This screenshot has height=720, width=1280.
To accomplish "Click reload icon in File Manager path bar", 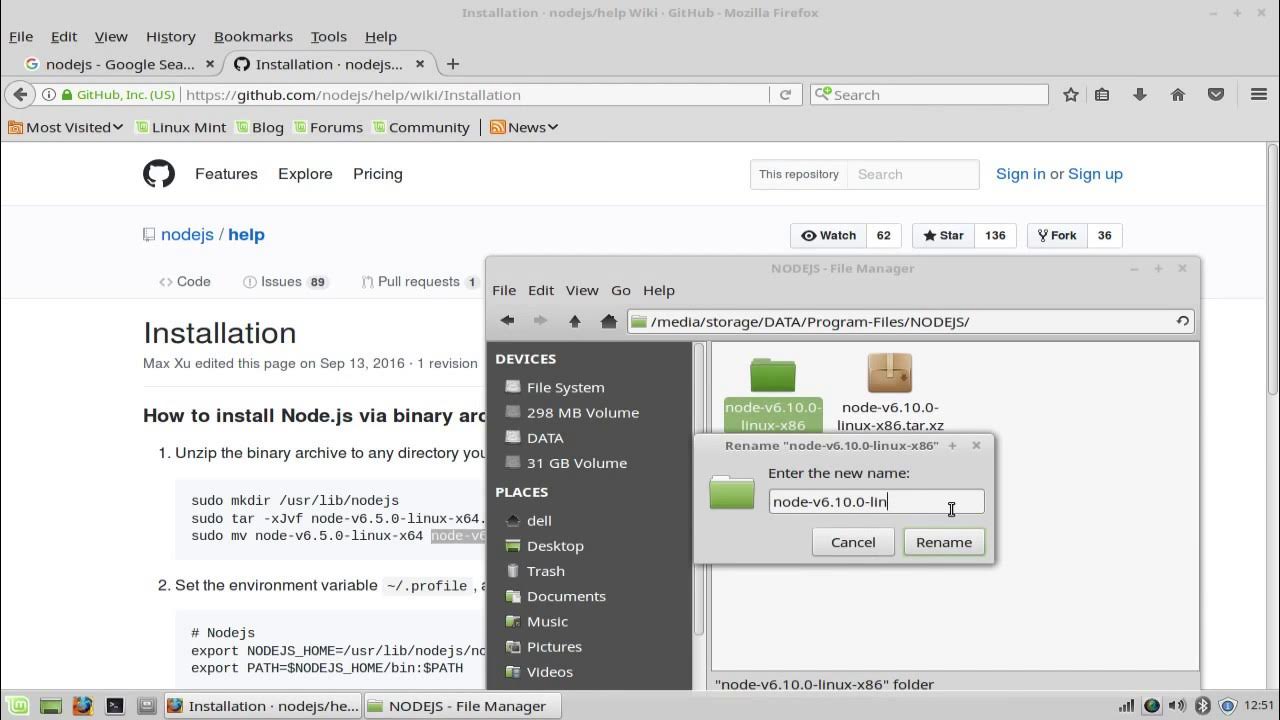I will pyautogui.click(x=1182, y=321).
